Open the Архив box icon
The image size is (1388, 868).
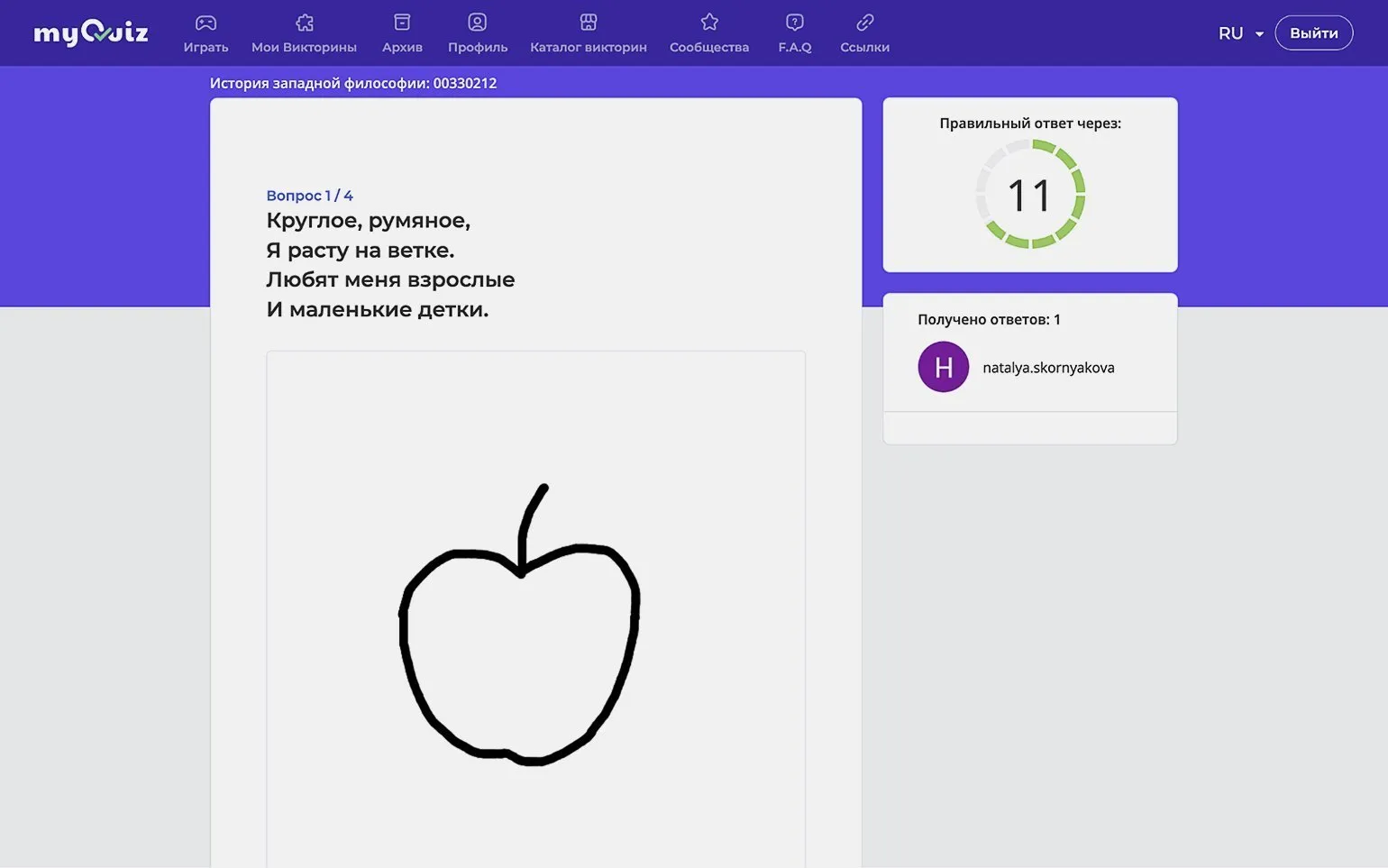click(x=402, y=23)
